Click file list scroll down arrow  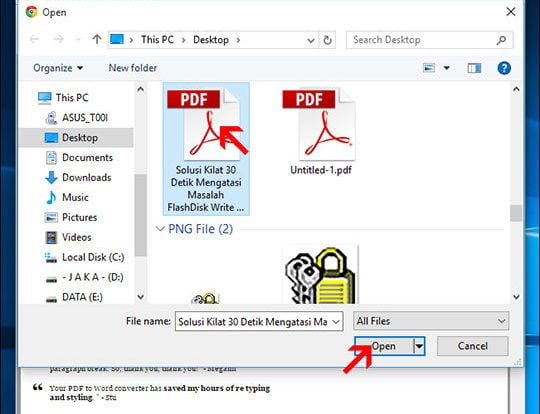click(x=516, y=297)
